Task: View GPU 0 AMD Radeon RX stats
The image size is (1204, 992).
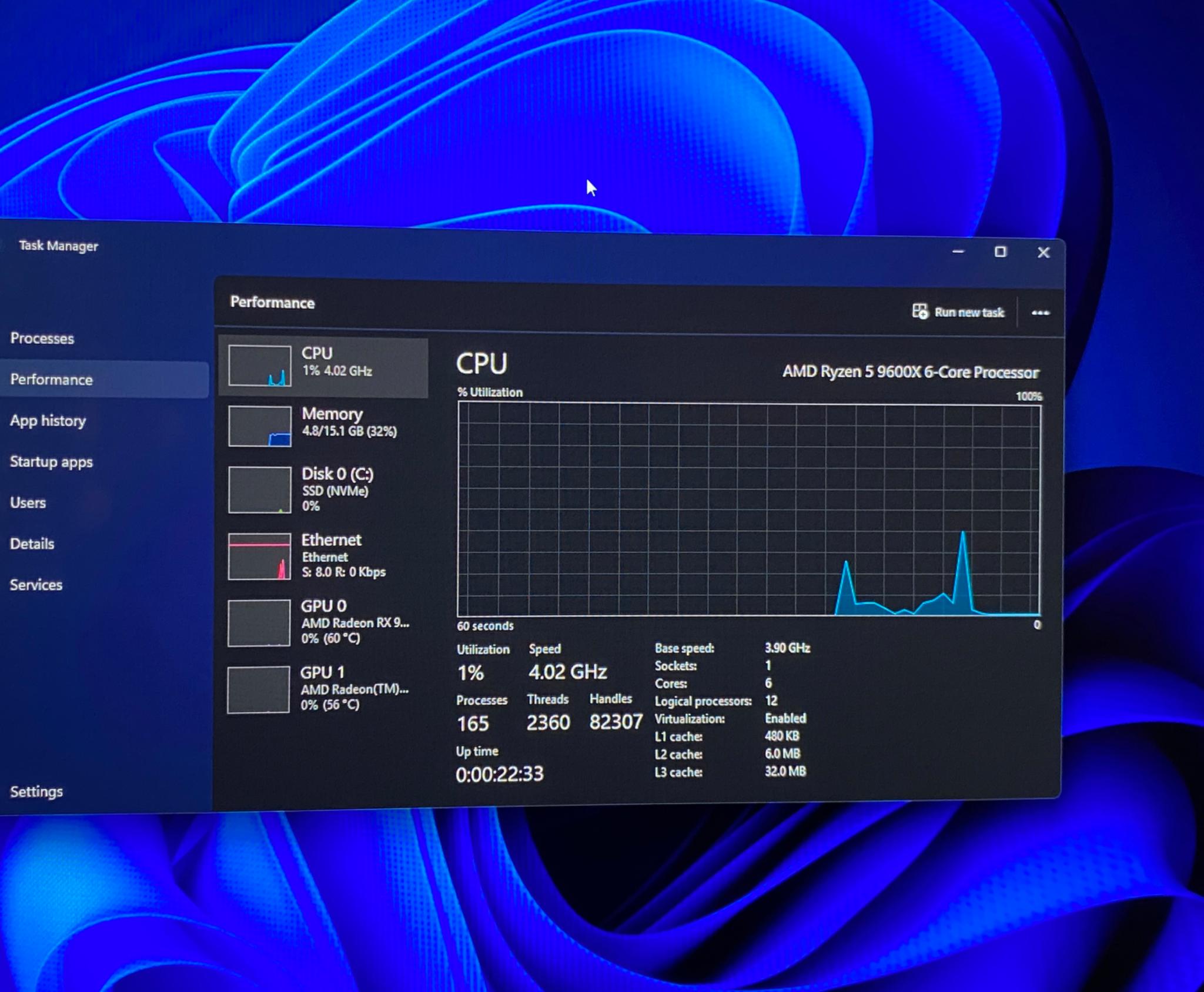Action: (x=323, y=622)
